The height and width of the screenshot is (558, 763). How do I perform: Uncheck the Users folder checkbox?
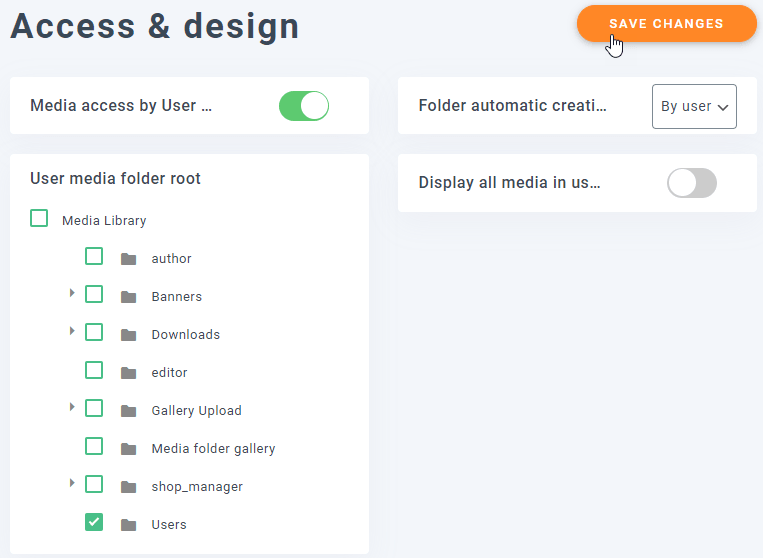pyautogui.click(x=94, y=522)
